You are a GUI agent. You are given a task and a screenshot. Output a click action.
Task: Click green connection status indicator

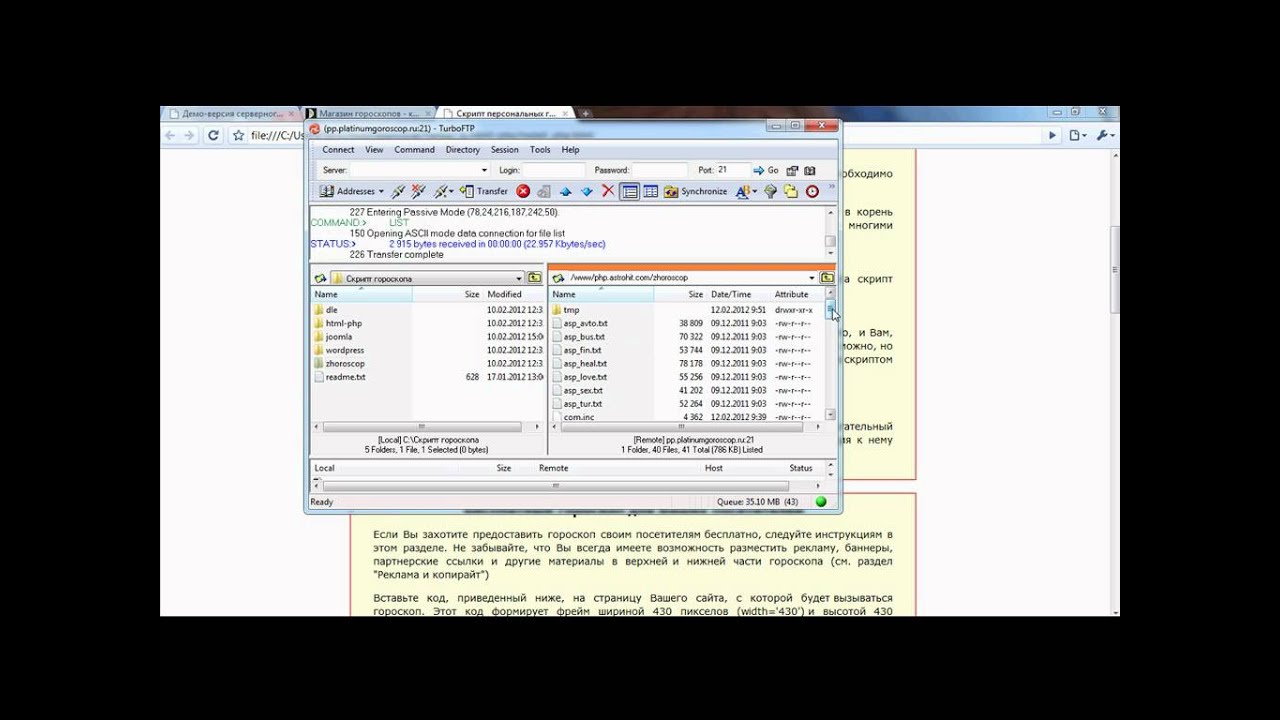[821, 502]
